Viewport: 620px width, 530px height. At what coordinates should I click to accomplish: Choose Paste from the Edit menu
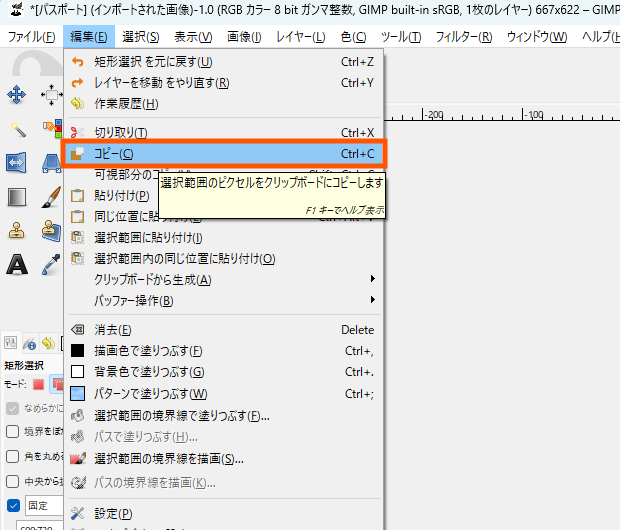(112, 195)
